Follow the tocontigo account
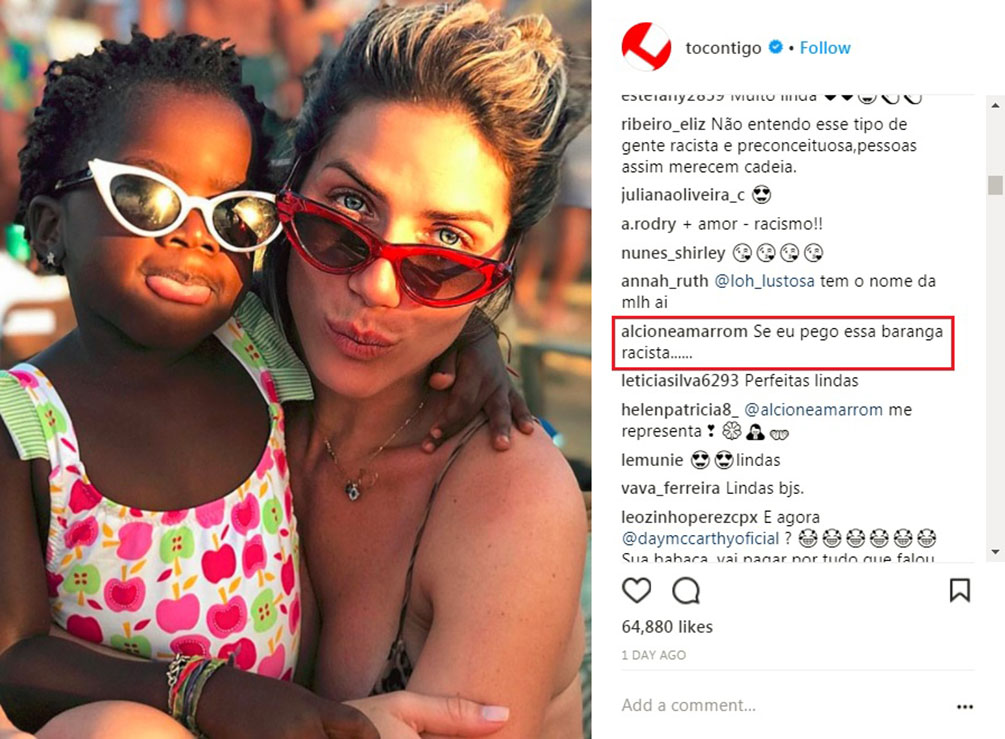 (825, 47)
